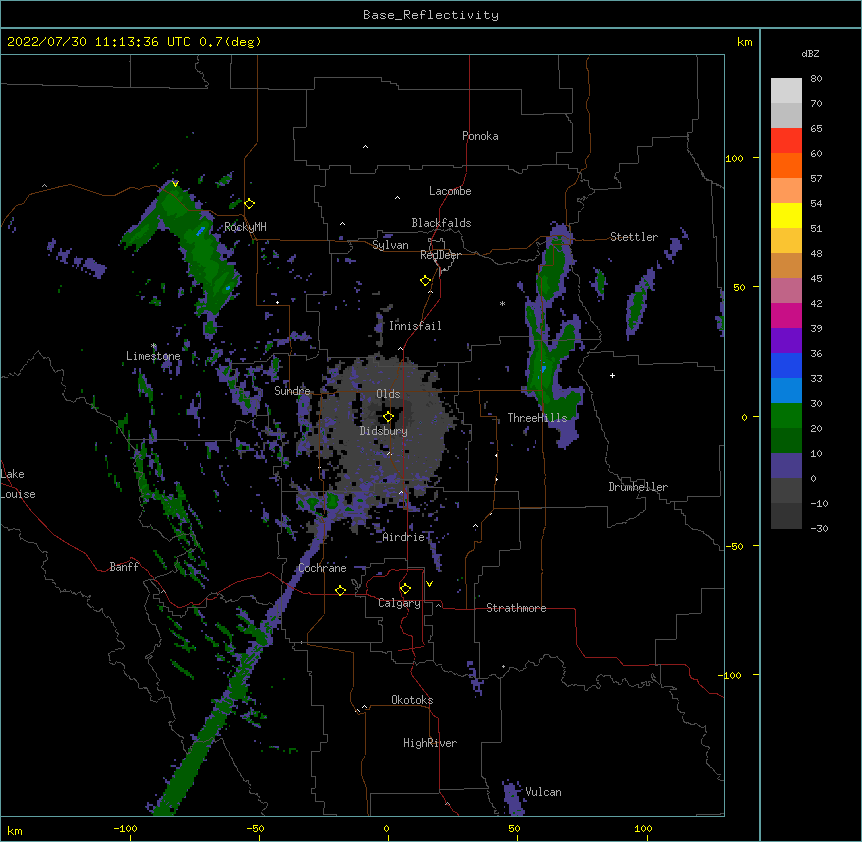Click the Limestone label on the map

153,356
